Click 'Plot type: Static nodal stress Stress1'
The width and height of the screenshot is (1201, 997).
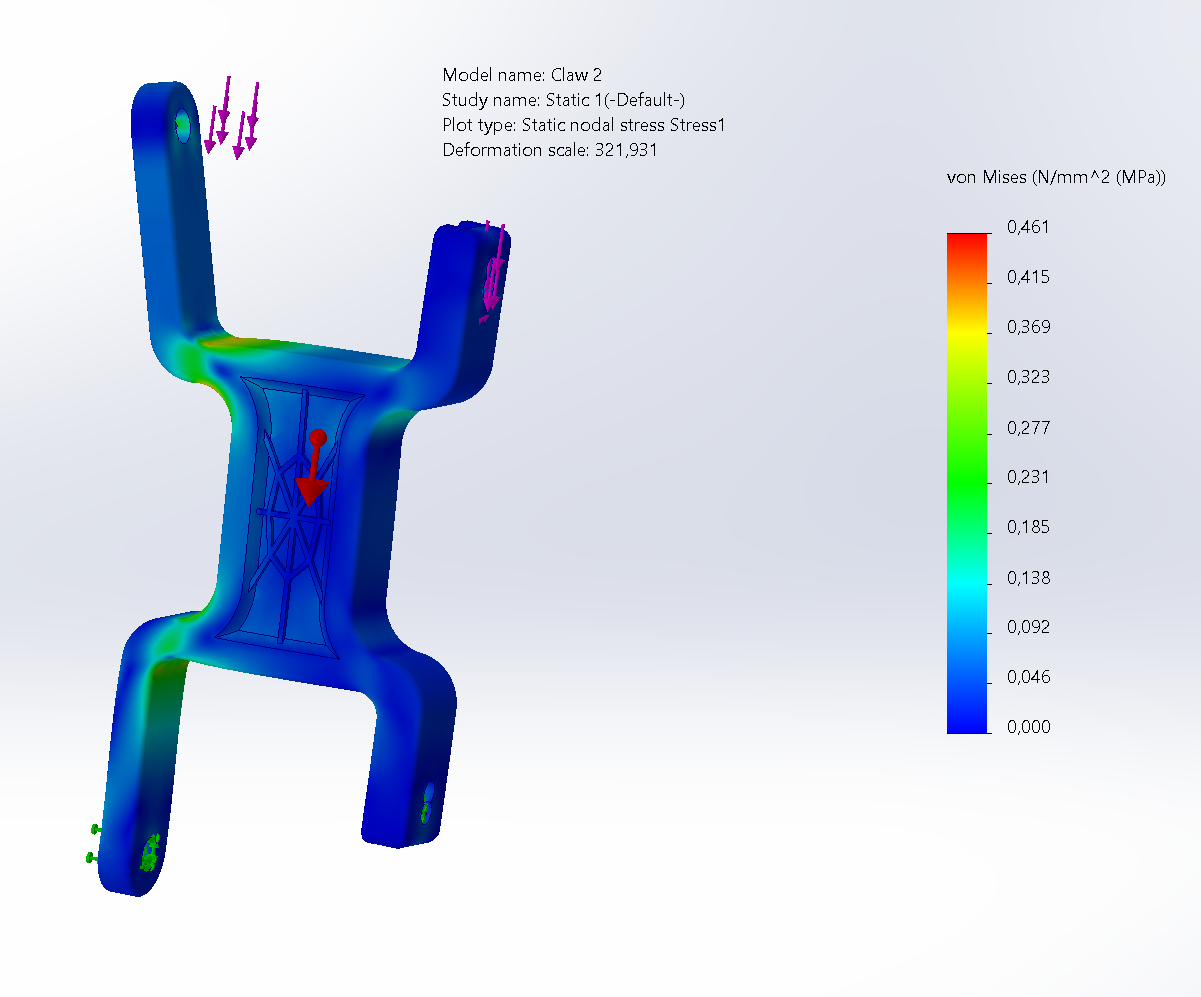pos(583,125)
